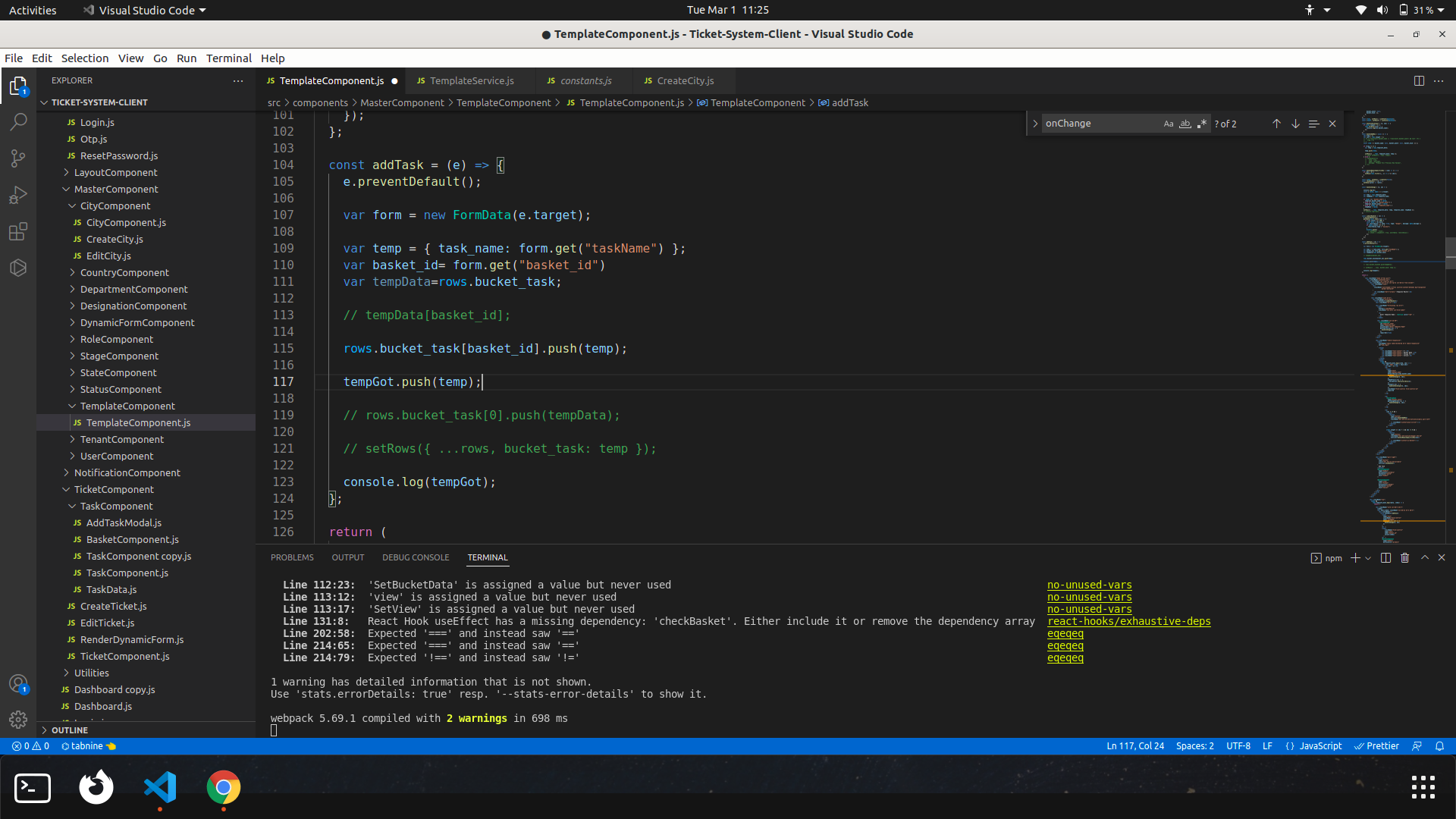Image resolution: width=1456 pixels, height=819 pixels.
Task: Click feedback icon in status bar
Action: coord(1417,746)
